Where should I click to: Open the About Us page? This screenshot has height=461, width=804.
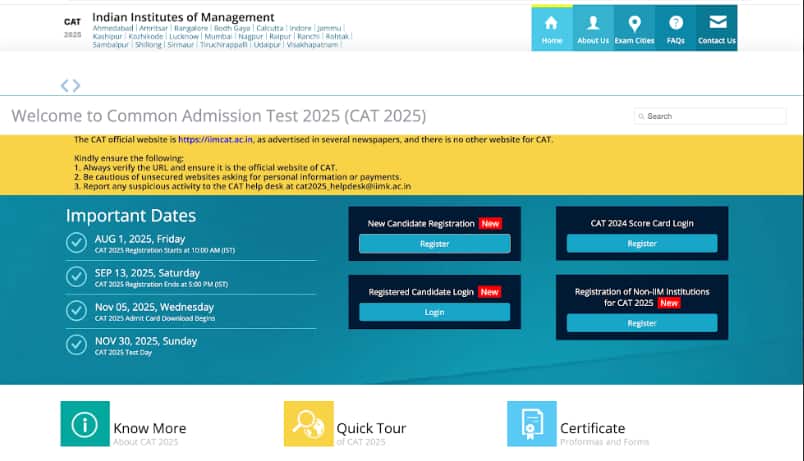click(x=593, y=28)
